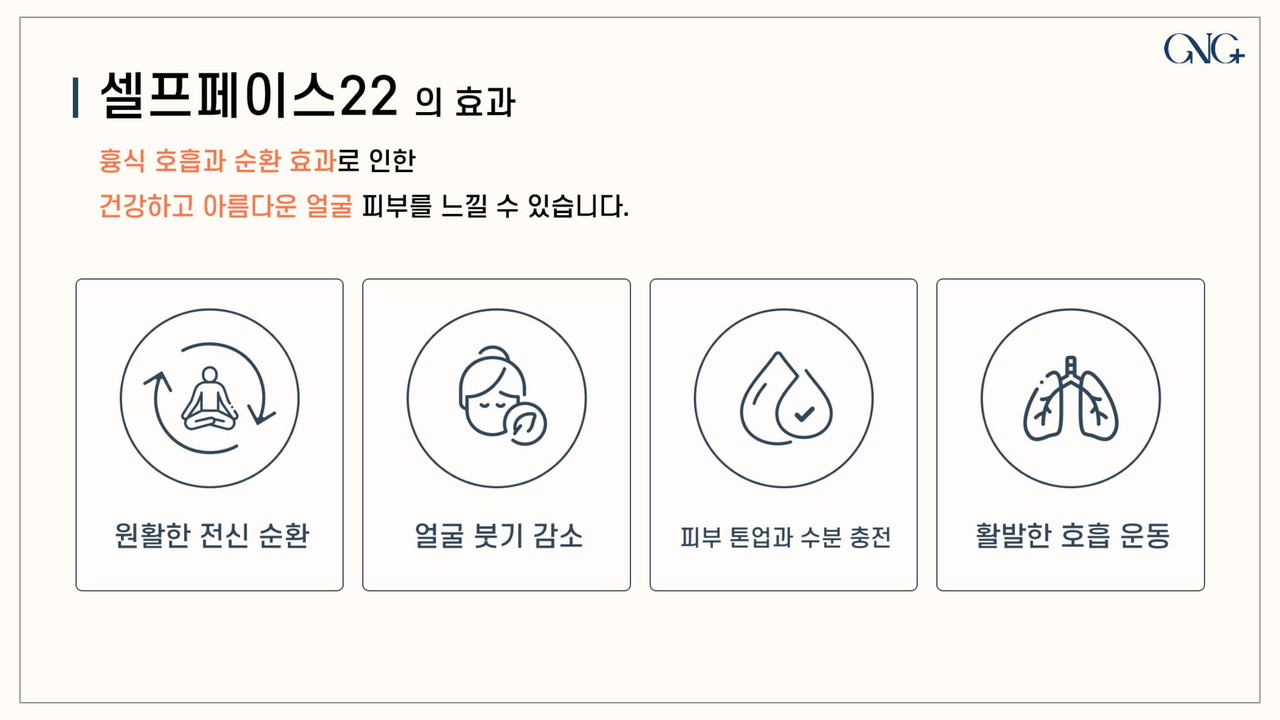Select the 얼굴 붓기 감소 card
Screen dimensions: 1280x720
(497, 435)
